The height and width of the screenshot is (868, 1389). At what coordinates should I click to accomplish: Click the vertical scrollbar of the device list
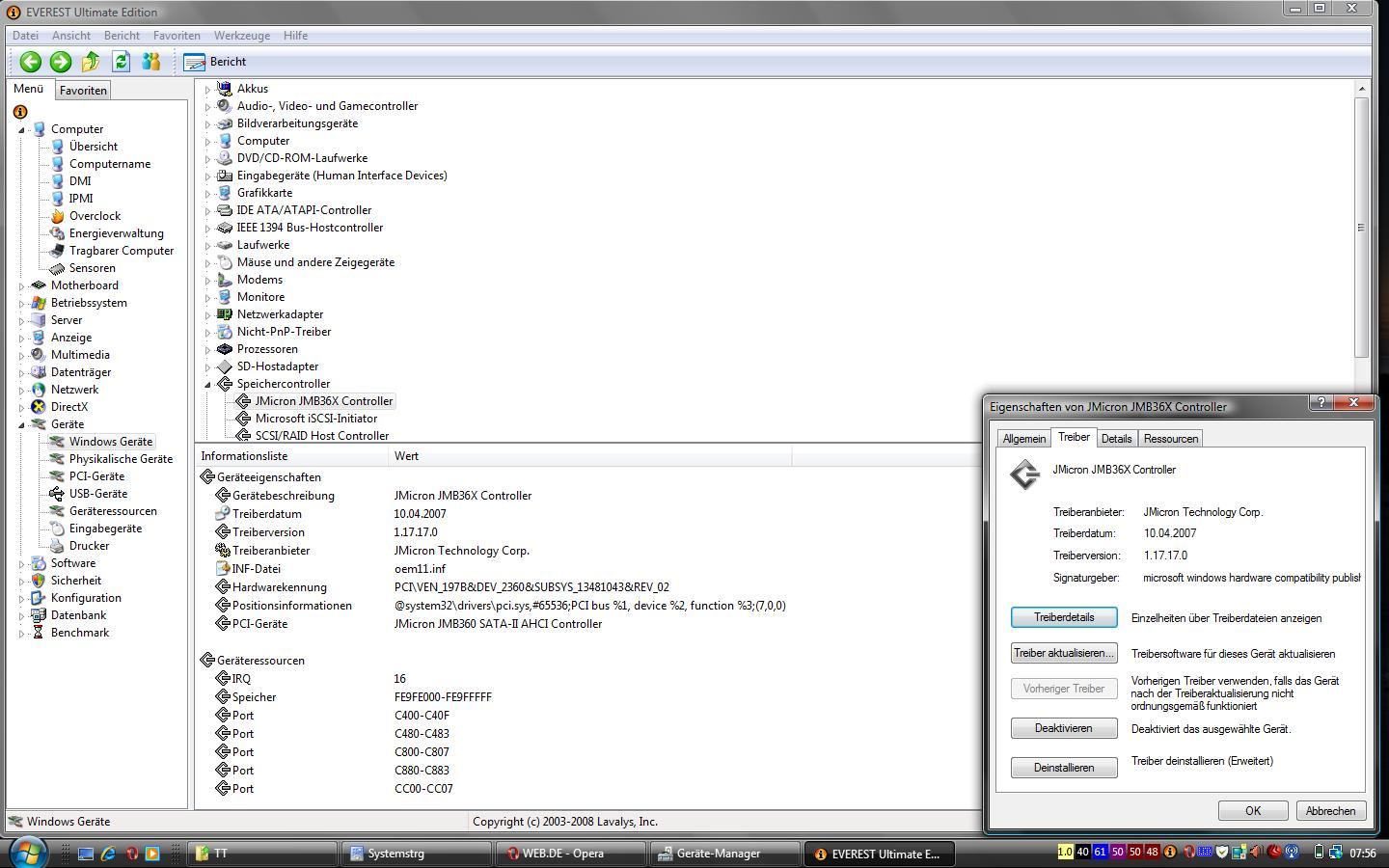[x=1361, y=228]
